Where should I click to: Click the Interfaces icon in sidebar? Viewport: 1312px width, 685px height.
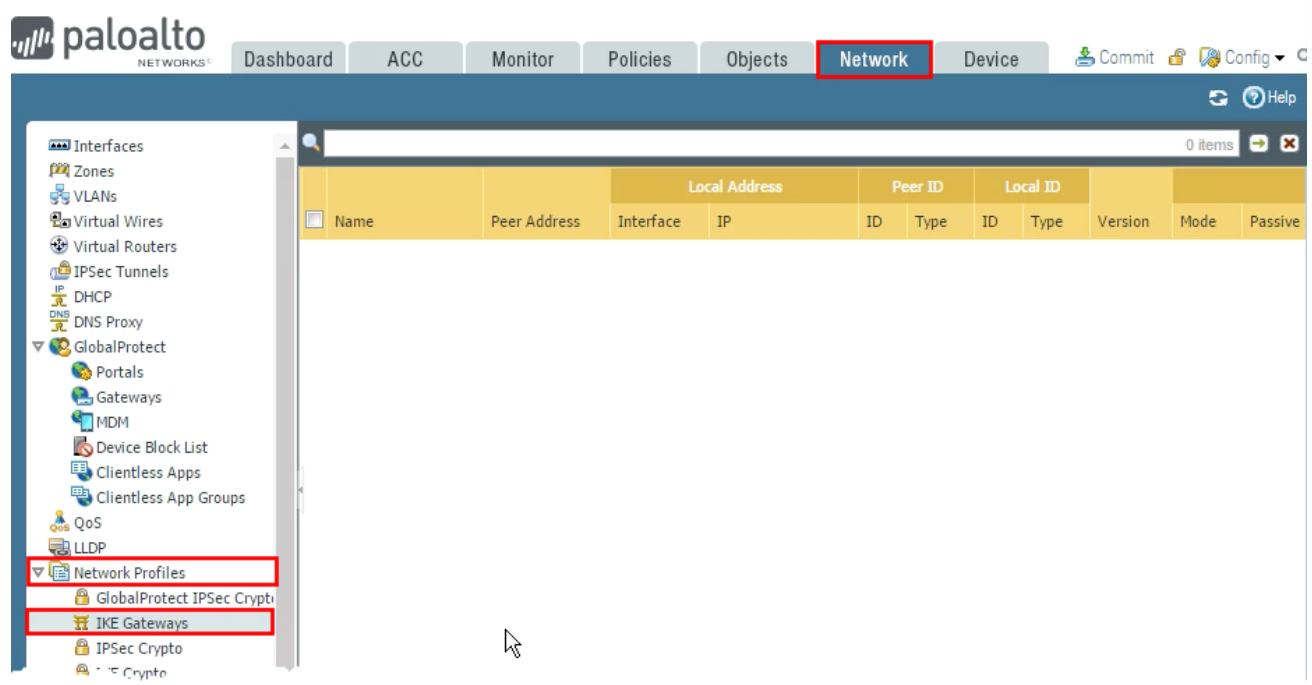click(59, 146)
